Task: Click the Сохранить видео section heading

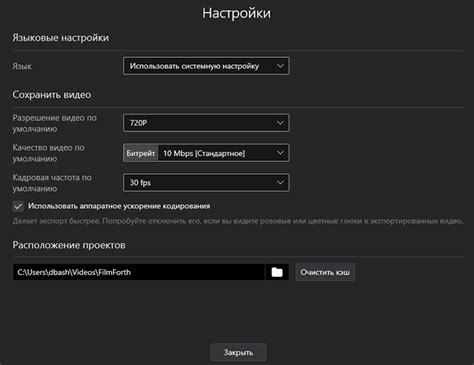Action: coord(52,95)
